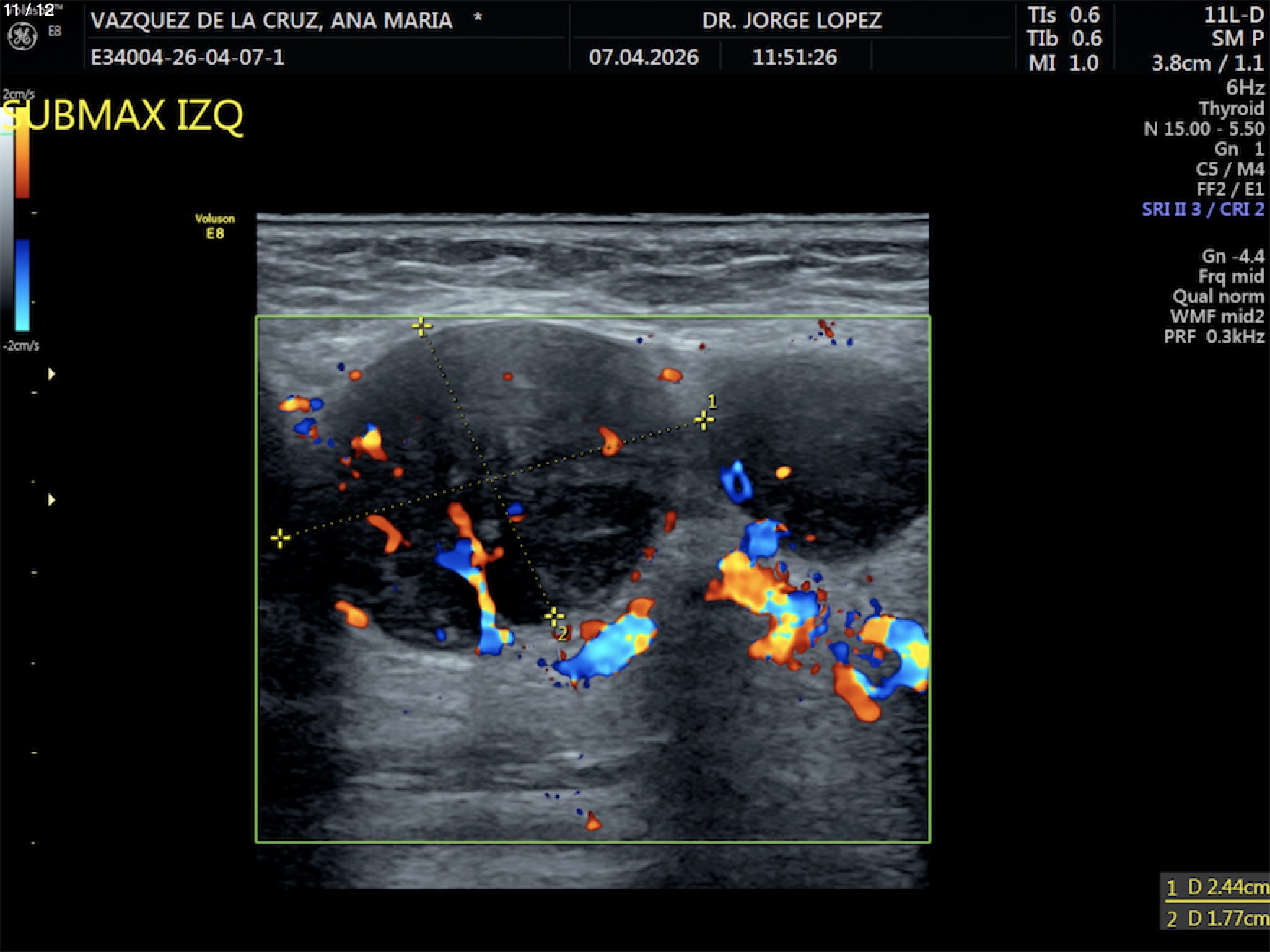This screenshot has height=952, width=1270.
Task: Click the top caliper cross of measurement 2
Action: (421, 327)
